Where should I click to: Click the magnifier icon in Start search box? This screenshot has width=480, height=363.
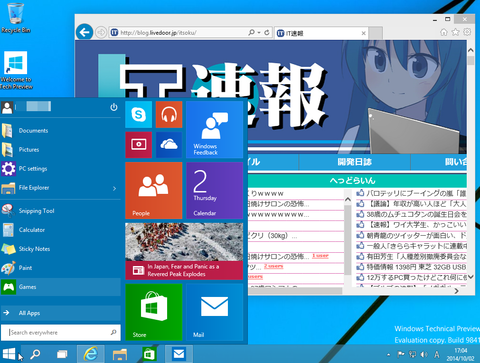click(114, 332)
